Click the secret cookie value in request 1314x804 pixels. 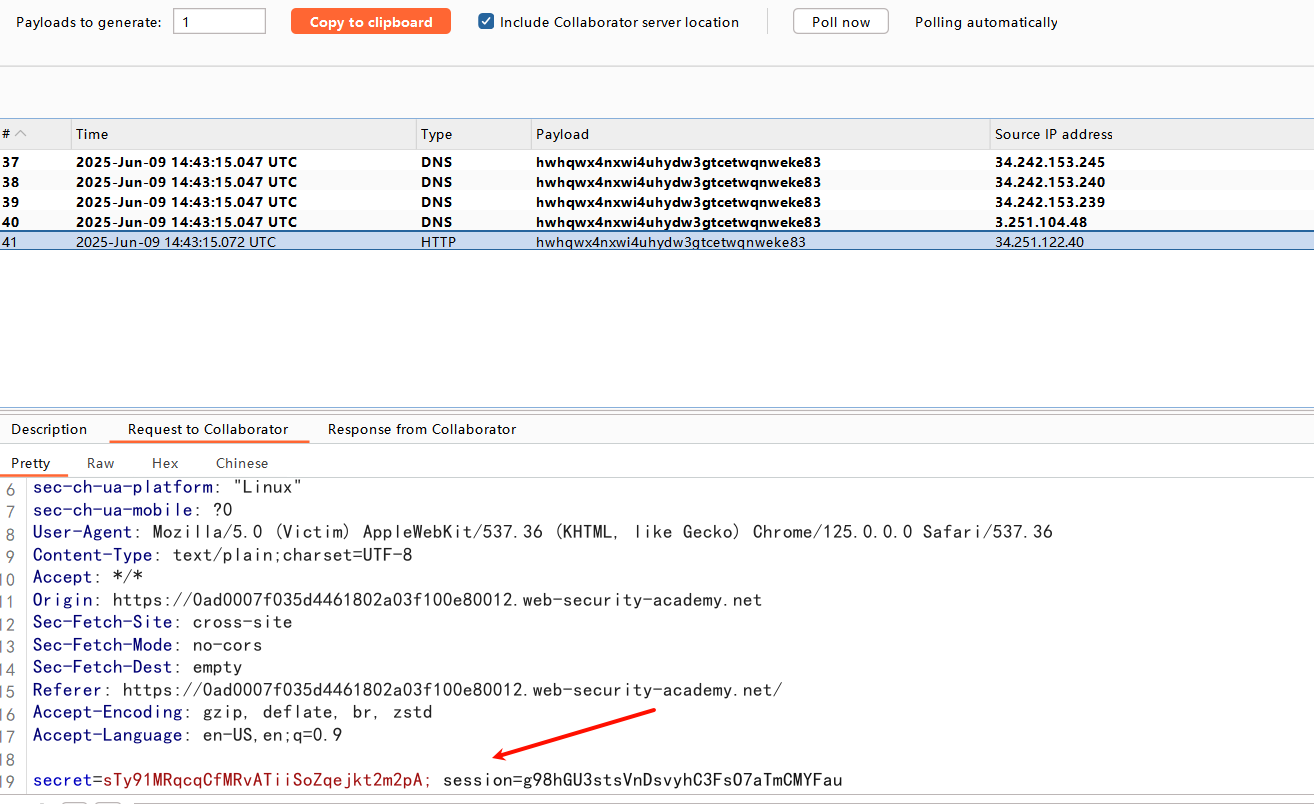tap(266, 779)
